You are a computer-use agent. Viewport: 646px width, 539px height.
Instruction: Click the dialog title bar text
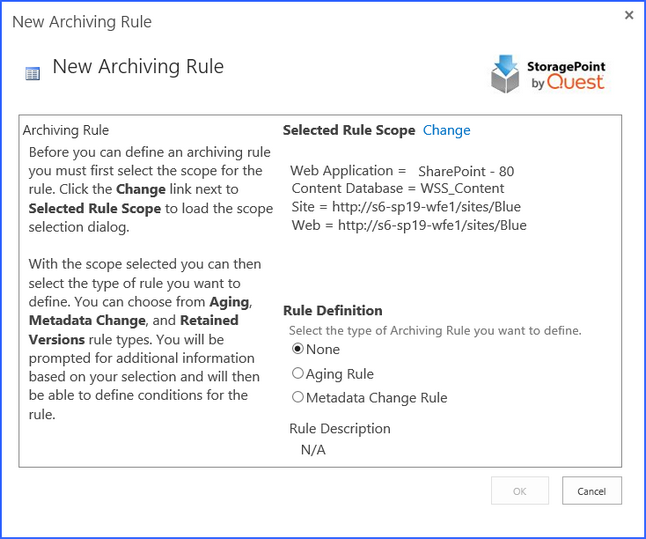click(82, 21)
